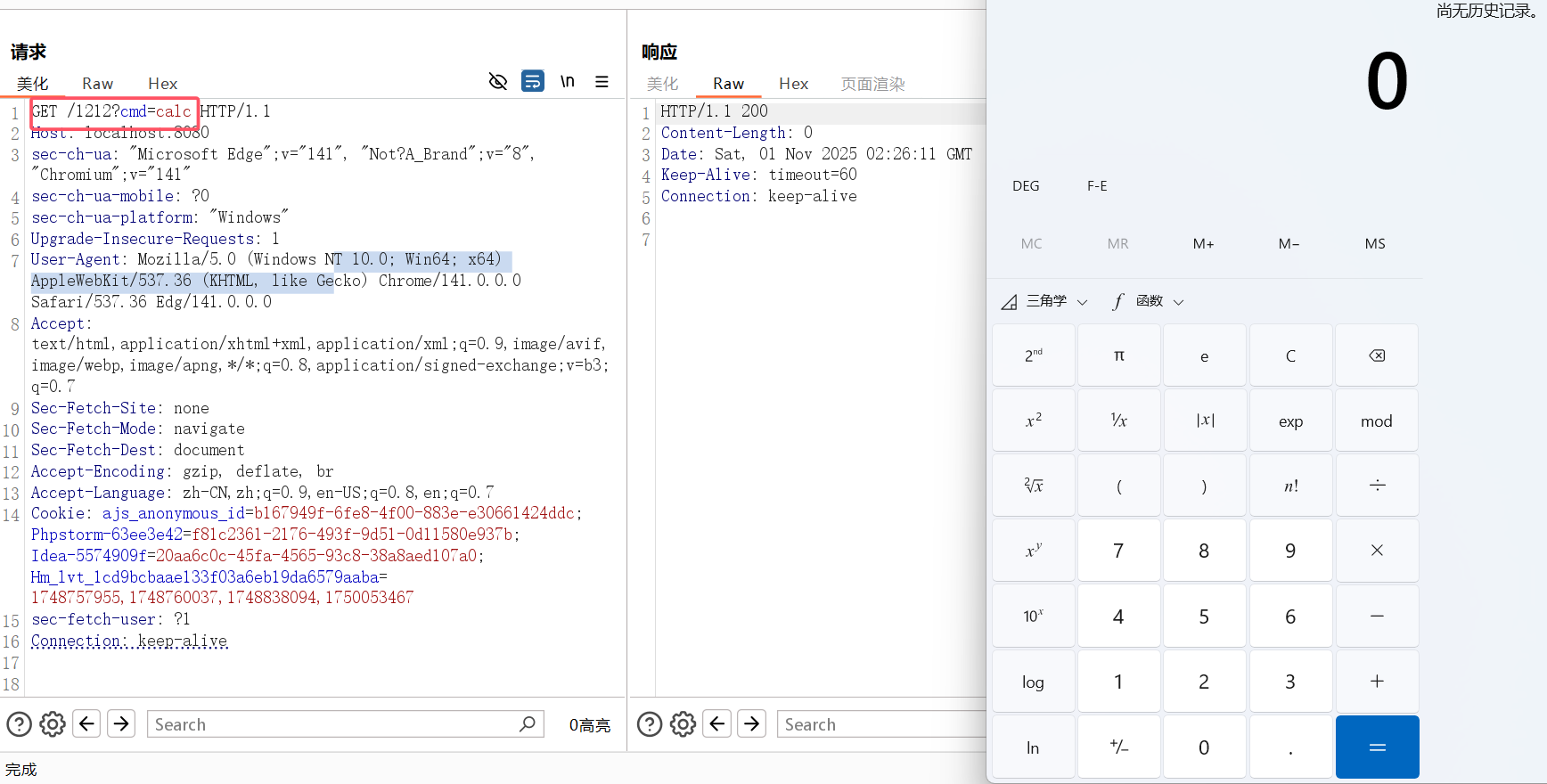Click request panel help question icon

tap(20, 724)
